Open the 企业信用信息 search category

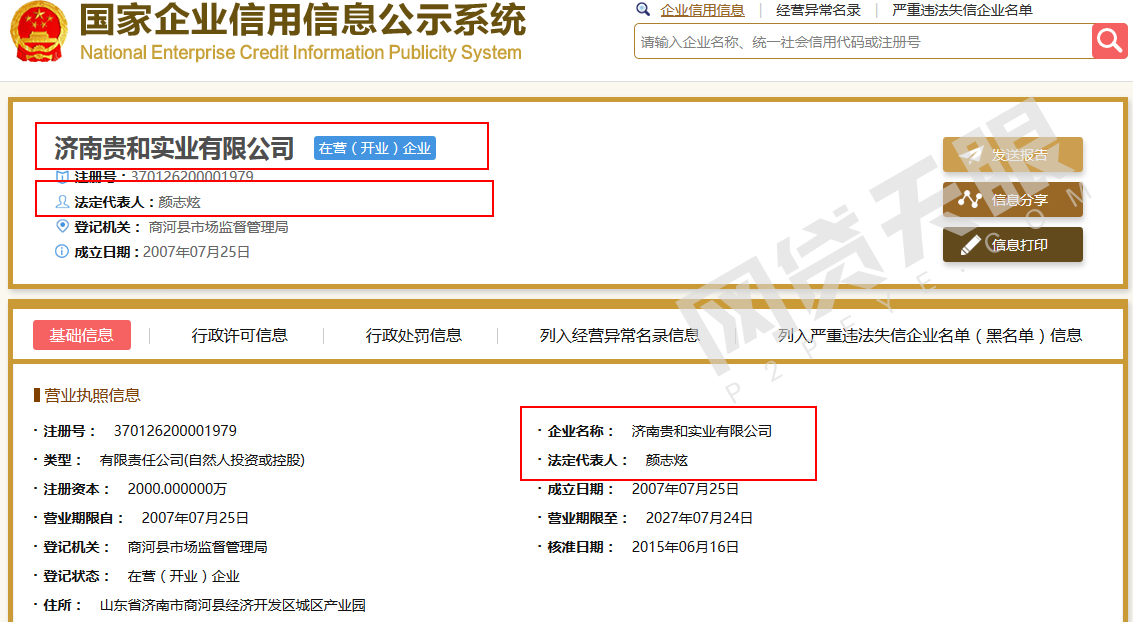click(x=702, y=10)
